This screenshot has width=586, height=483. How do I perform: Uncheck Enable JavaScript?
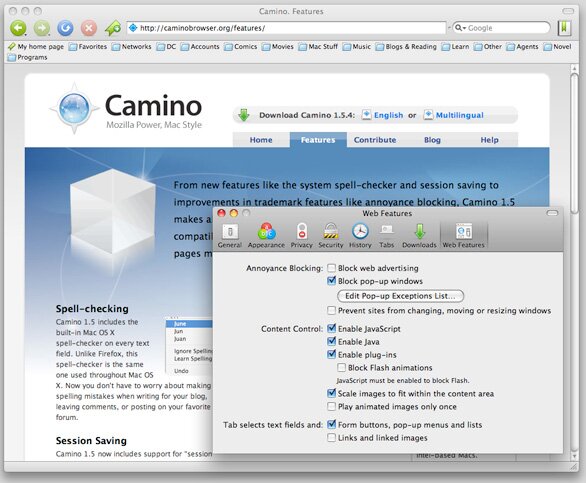331,329
